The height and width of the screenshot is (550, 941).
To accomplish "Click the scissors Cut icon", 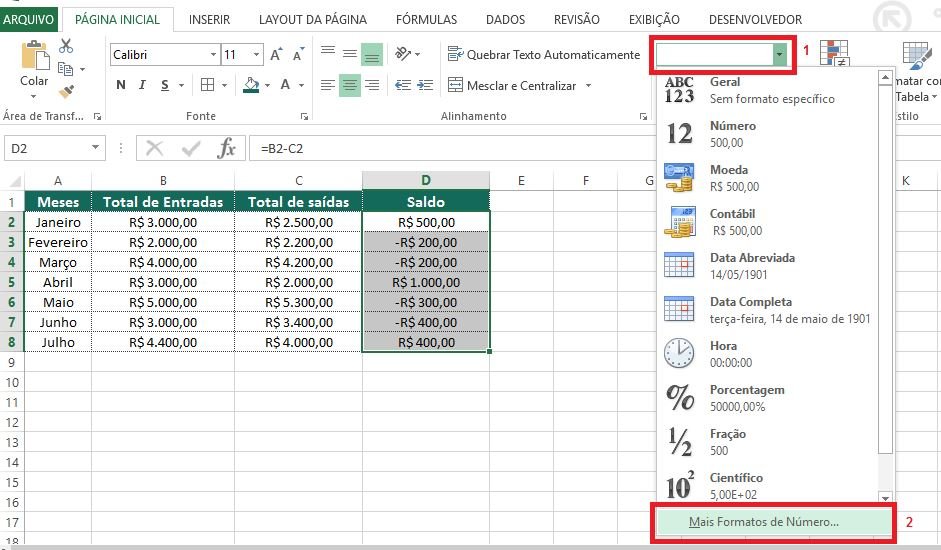I will coord(66,46).
